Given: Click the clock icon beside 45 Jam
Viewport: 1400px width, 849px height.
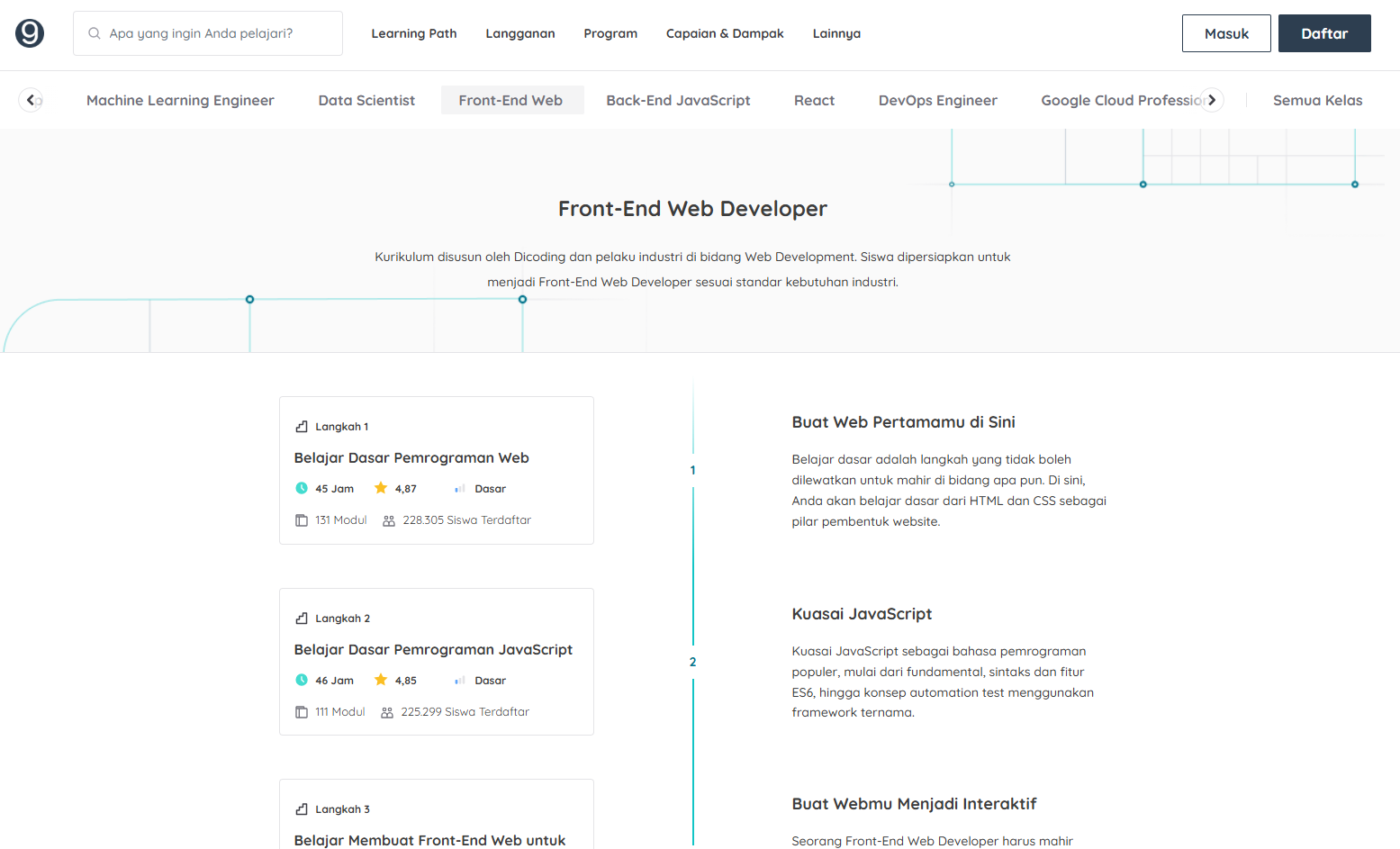Looking at the screenshot, I should point(302,489).
